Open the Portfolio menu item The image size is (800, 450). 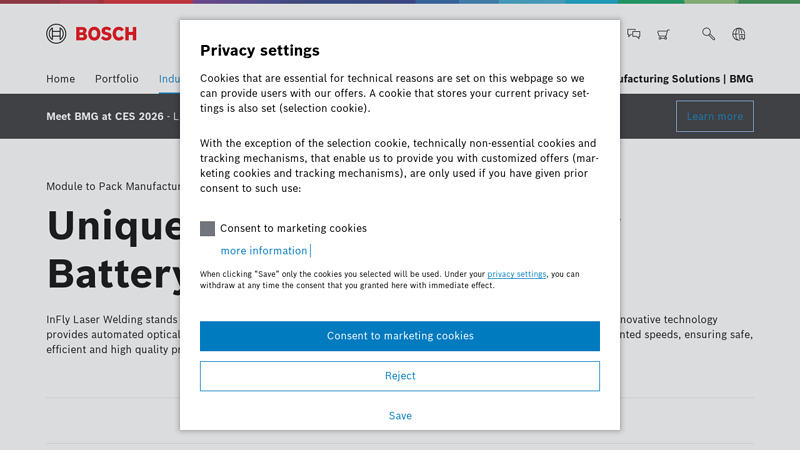(x=117, y=79)
